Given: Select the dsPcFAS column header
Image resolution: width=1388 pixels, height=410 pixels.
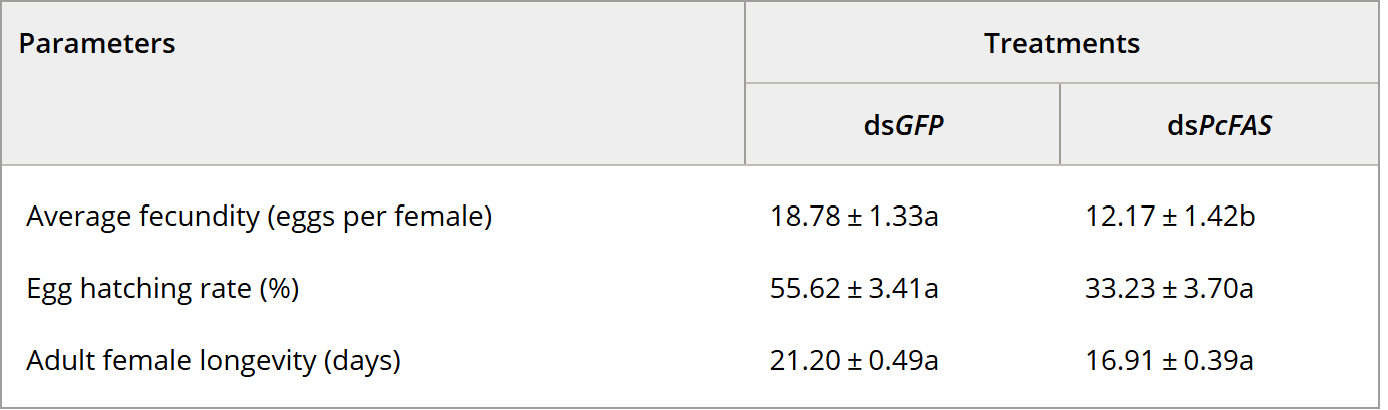Looking at the screenshot, I should tap(1218, 127).
